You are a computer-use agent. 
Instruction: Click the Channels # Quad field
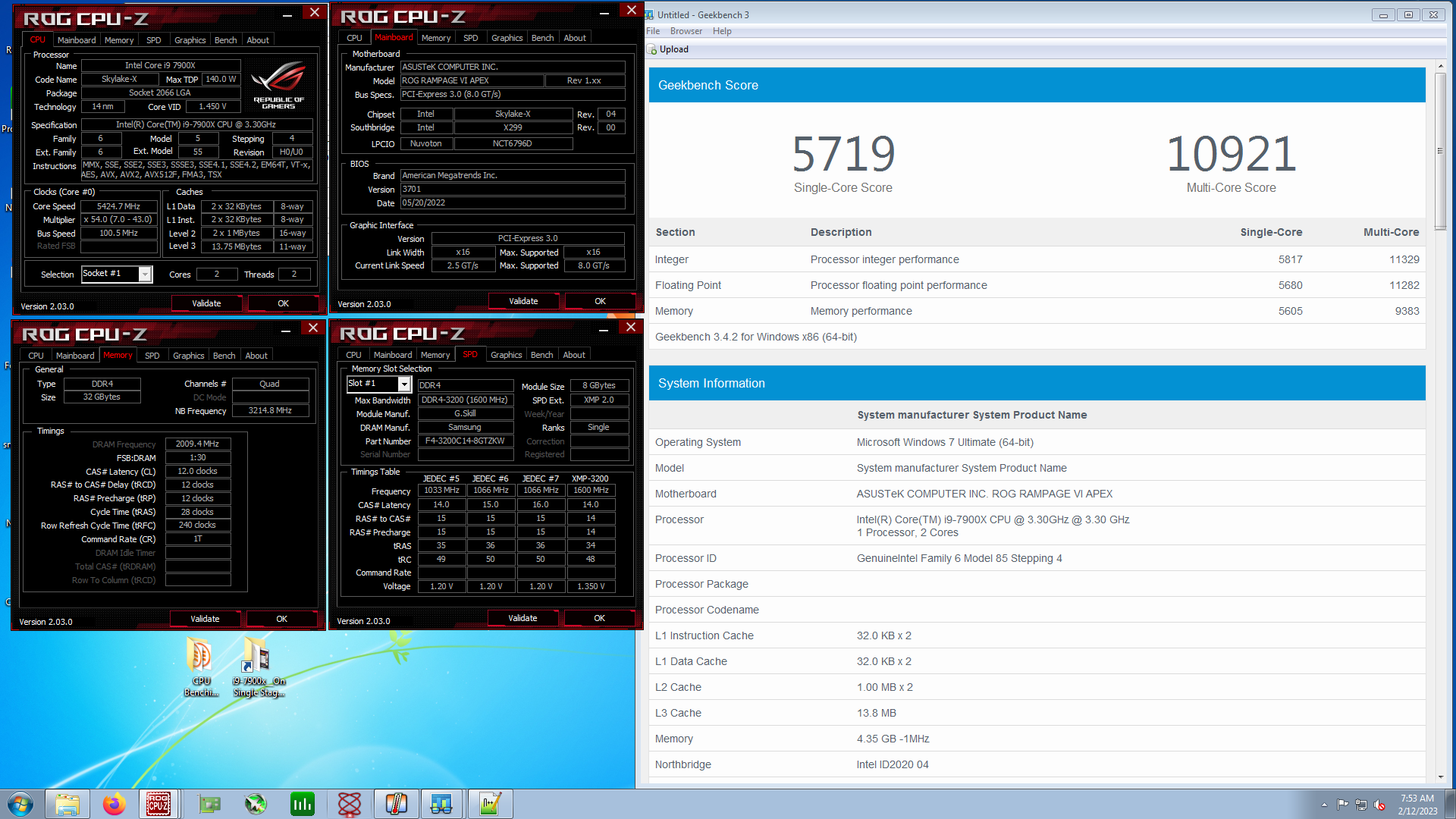click(270, 384)
